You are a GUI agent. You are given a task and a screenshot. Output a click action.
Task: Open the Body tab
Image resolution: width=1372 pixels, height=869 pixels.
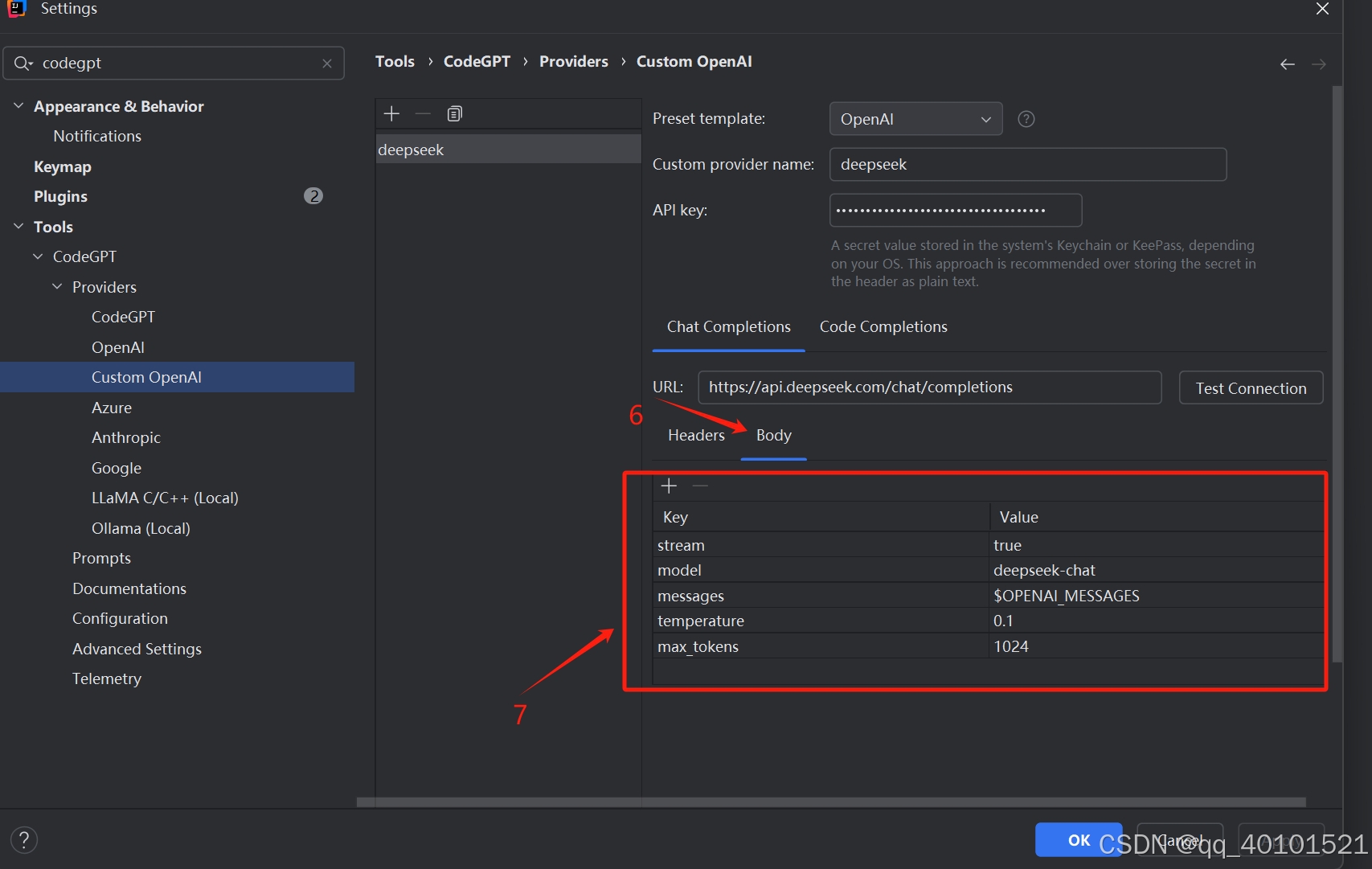pyautogui.click(x=773, y=435)
